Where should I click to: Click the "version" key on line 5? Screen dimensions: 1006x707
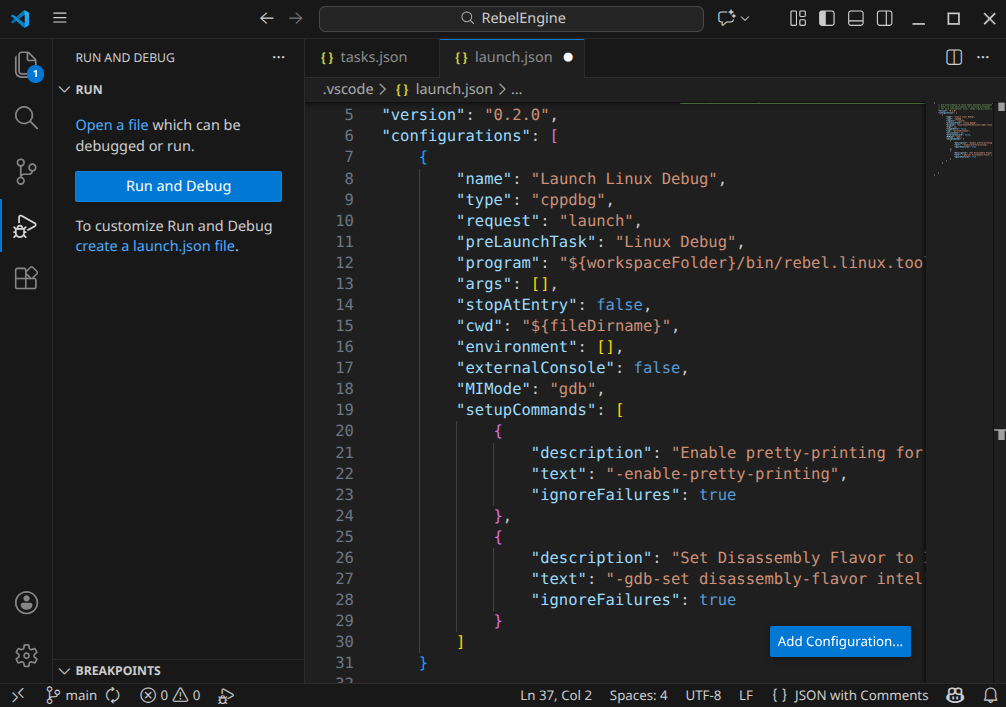coord(423,115)
